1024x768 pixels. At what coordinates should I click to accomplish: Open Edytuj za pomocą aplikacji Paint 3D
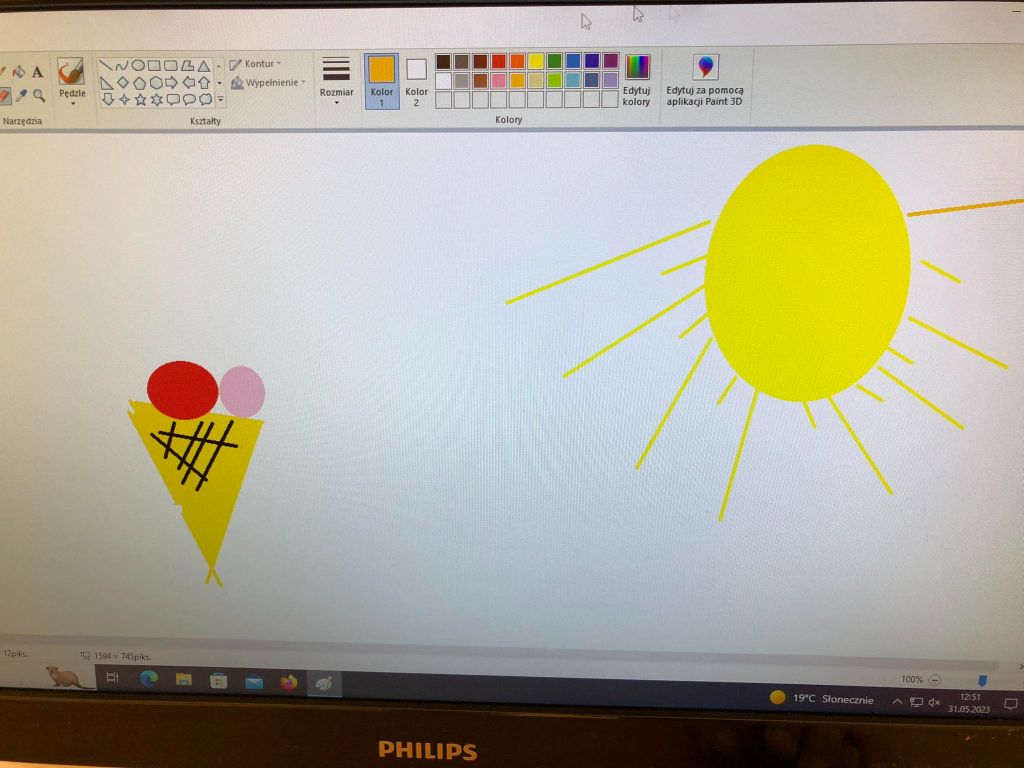705,80
